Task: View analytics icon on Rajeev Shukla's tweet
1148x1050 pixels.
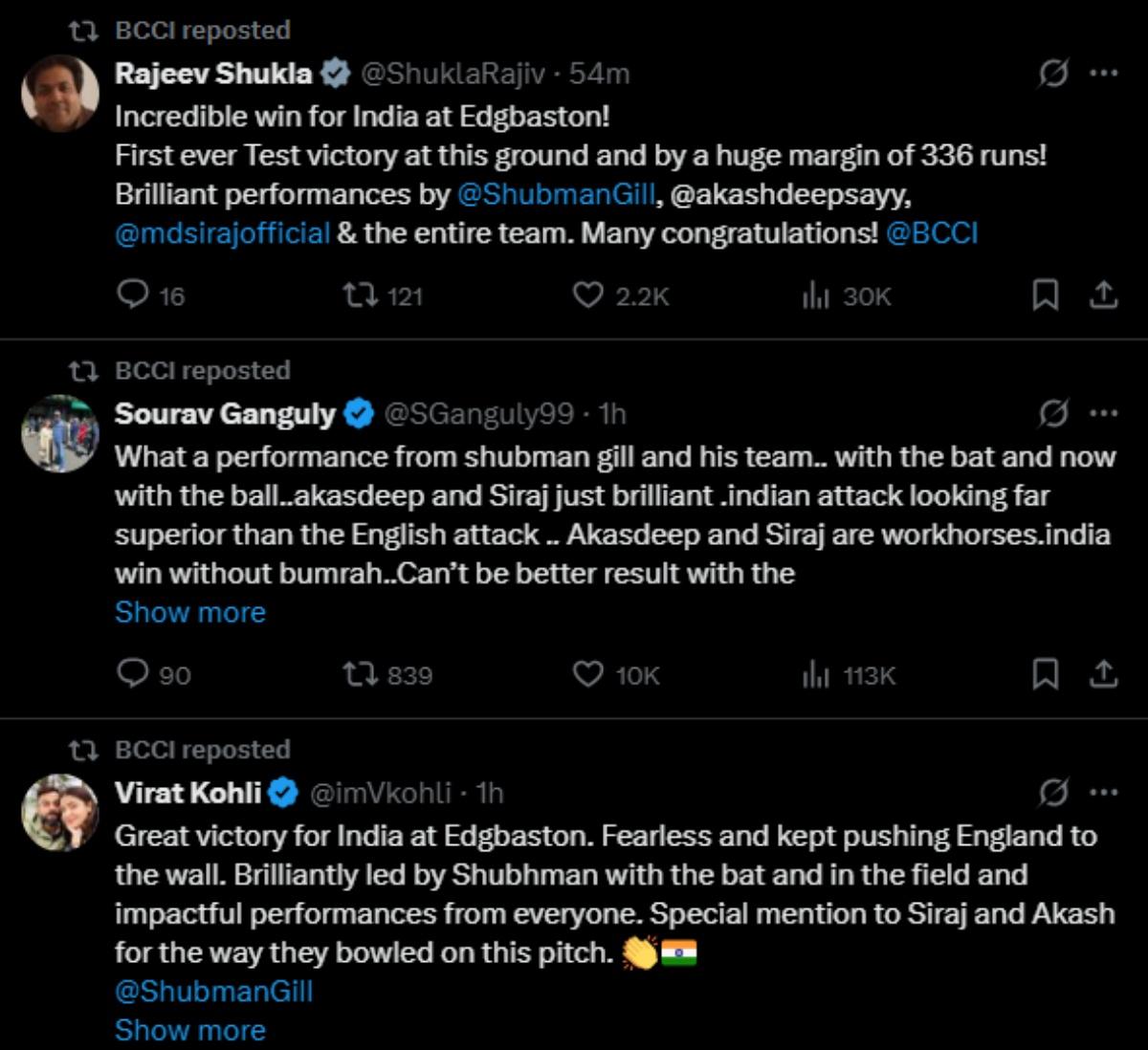Action: [818, 296]
